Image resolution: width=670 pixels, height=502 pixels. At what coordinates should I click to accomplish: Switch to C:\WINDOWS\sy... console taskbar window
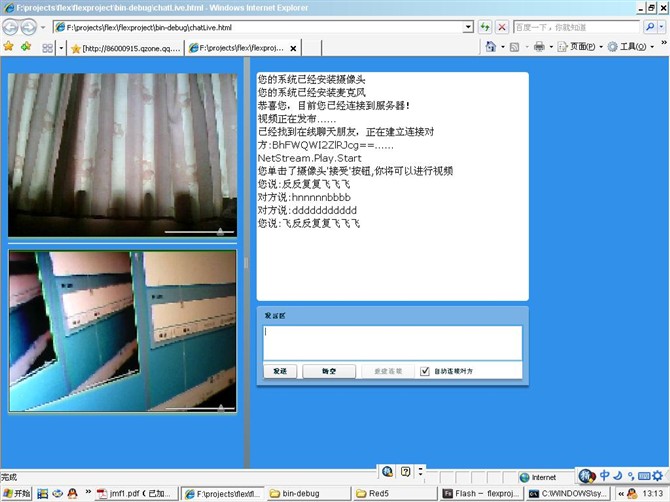[x=568, y=493]
